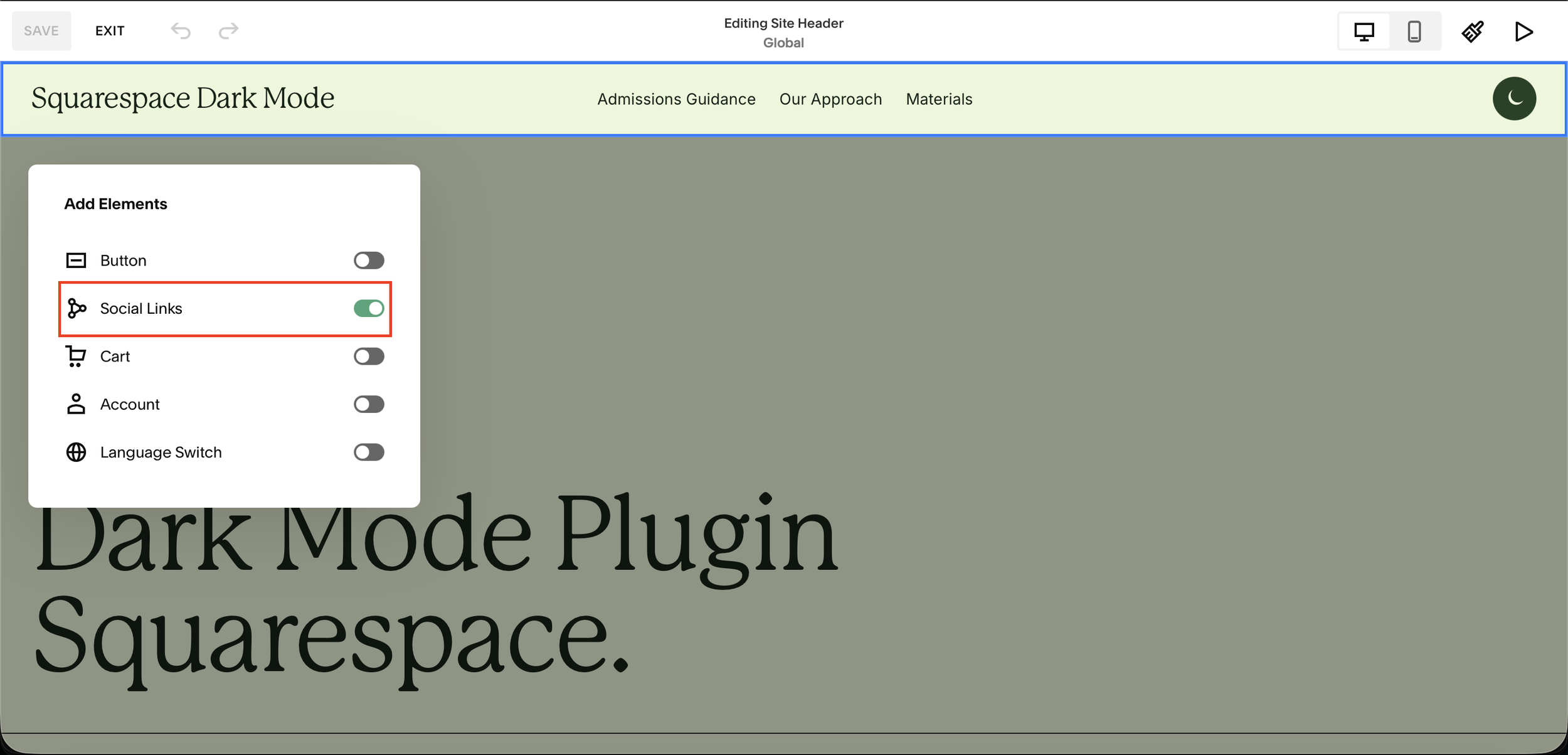Click the Editing Site Header title
The width and height of the screenshot is (1568, 755).
tap(783, 23)
